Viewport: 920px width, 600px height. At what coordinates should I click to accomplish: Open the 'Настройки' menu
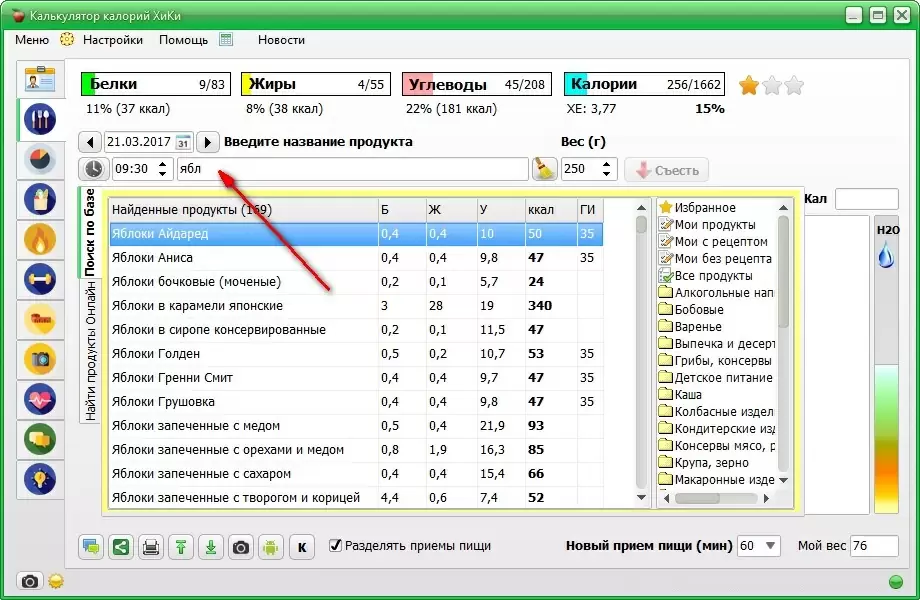(112, 40)
